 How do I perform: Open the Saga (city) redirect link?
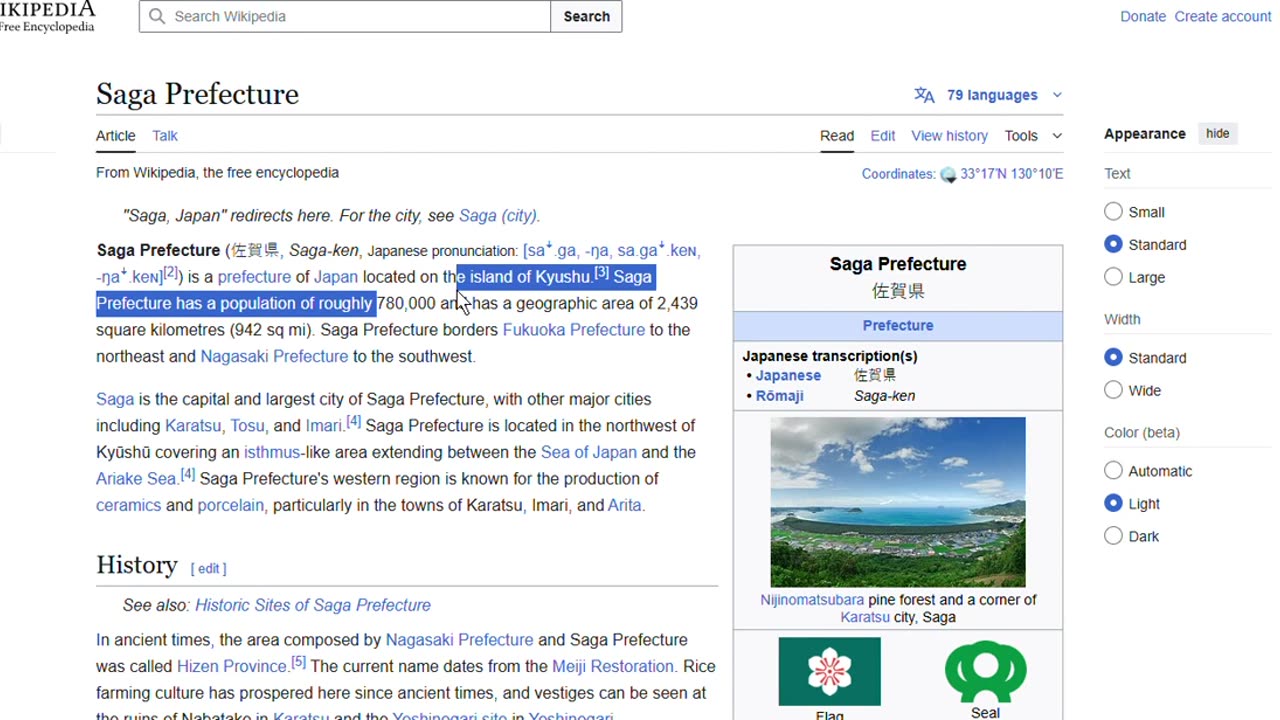tap(497, 215)
